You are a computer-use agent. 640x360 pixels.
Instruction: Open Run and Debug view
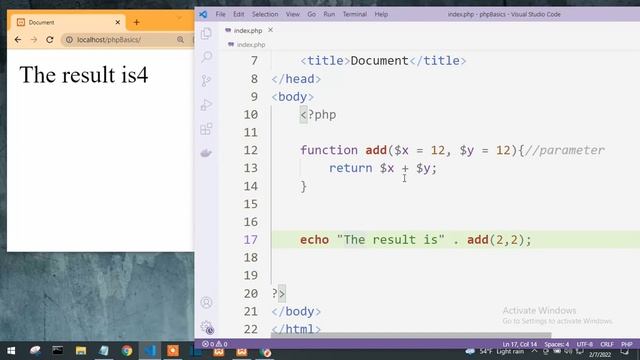tap(207, 105)
